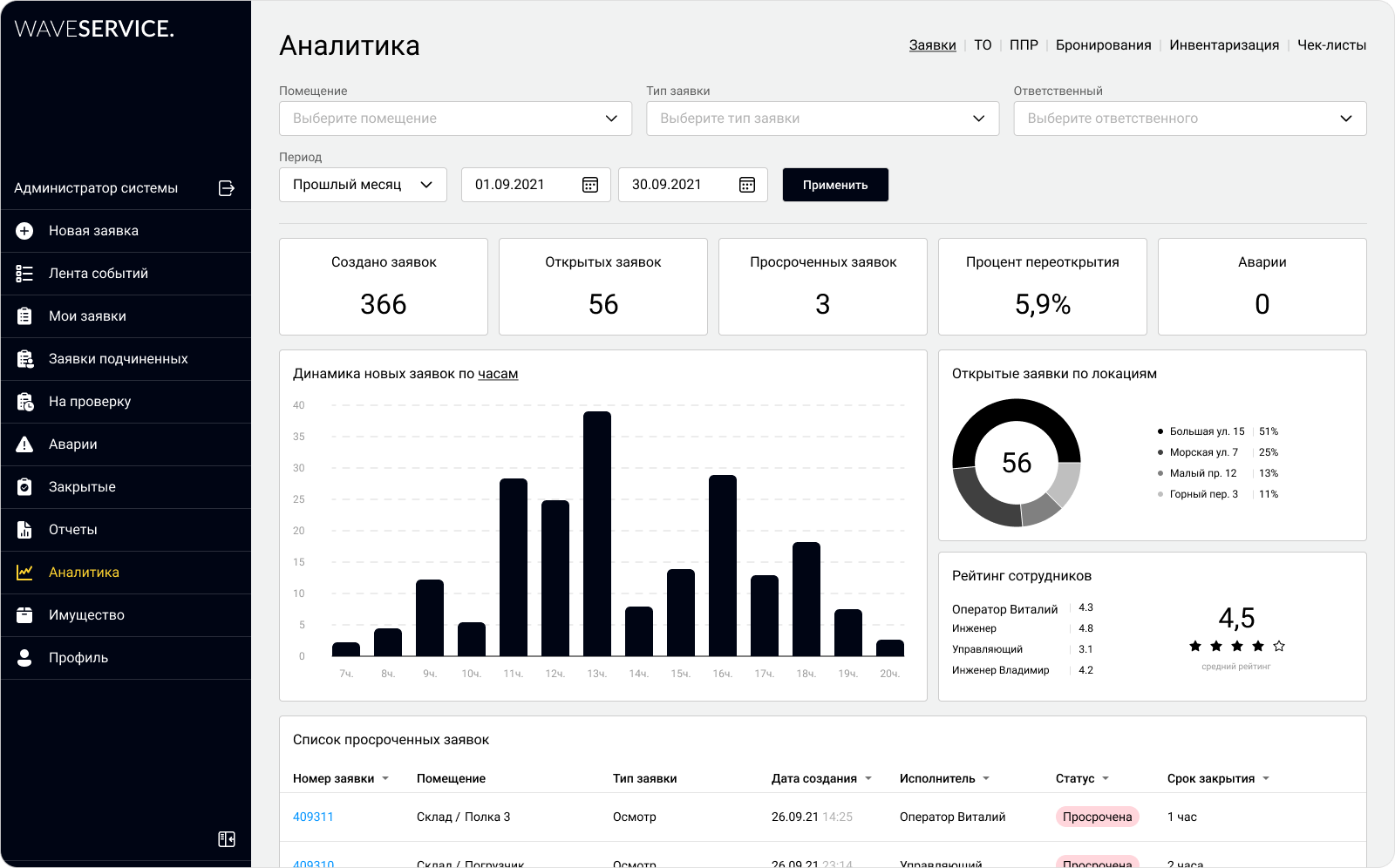The height and width of the screenshot is (868, 1395).
Task: Click the logout icon beside Администратор системы
Action: [227, 188]
